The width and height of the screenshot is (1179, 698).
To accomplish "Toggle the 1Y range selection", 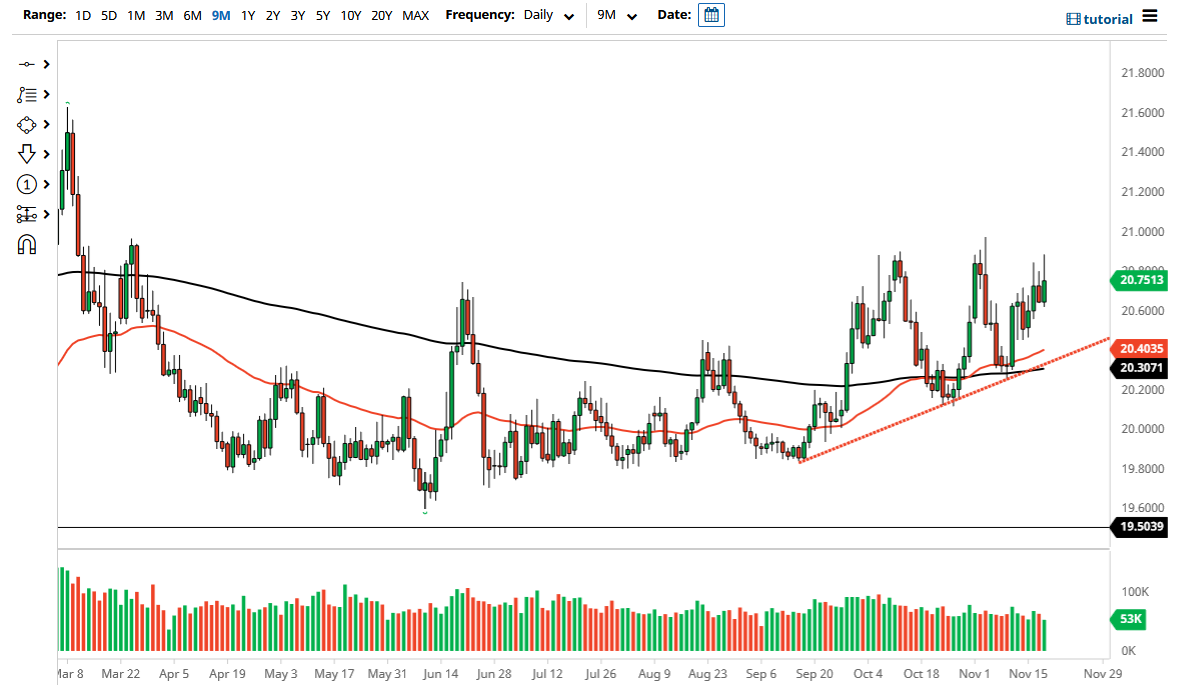I will coord(248,16).
